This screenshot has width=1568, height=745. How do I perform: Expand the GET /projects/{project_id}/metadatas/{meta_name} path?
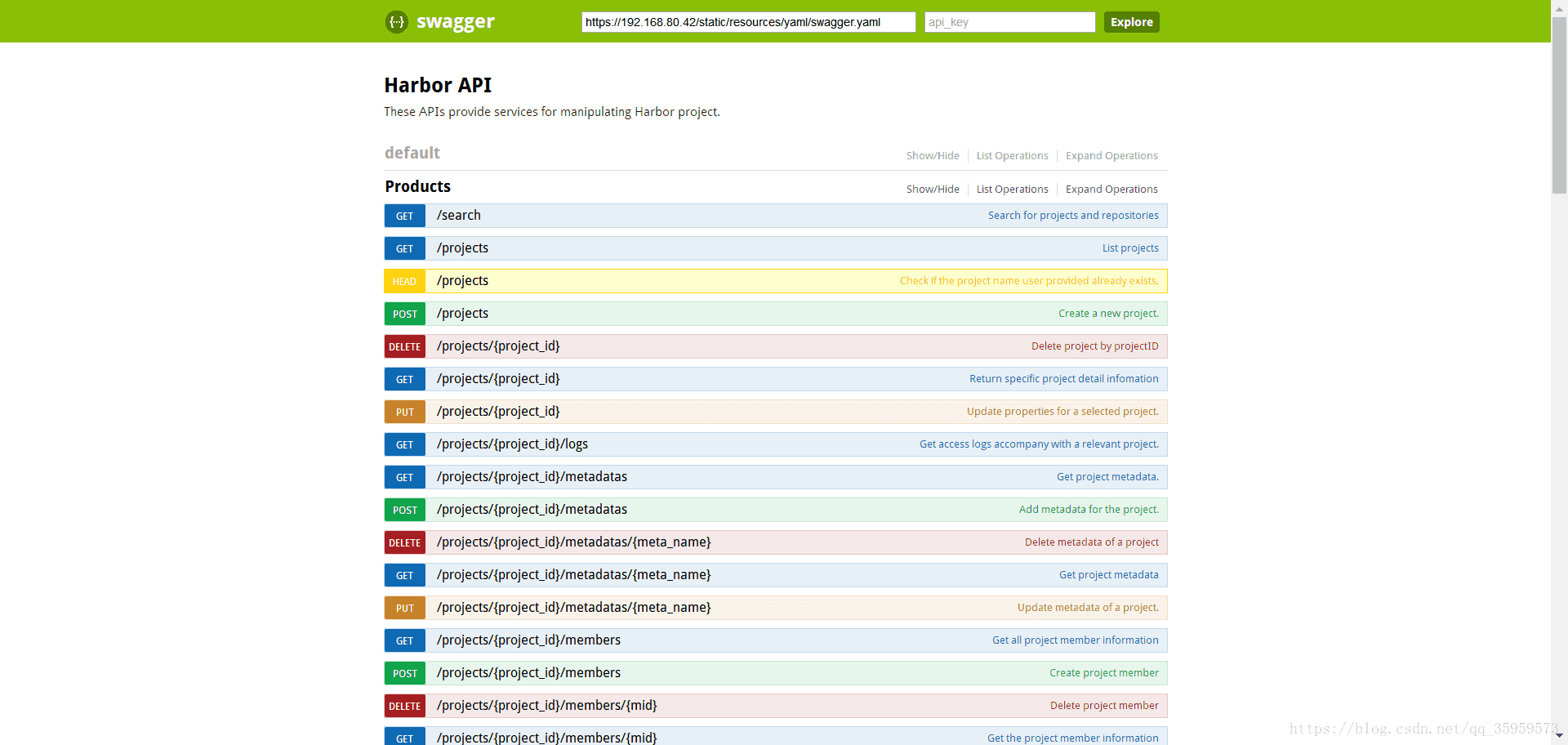point(573,575)
